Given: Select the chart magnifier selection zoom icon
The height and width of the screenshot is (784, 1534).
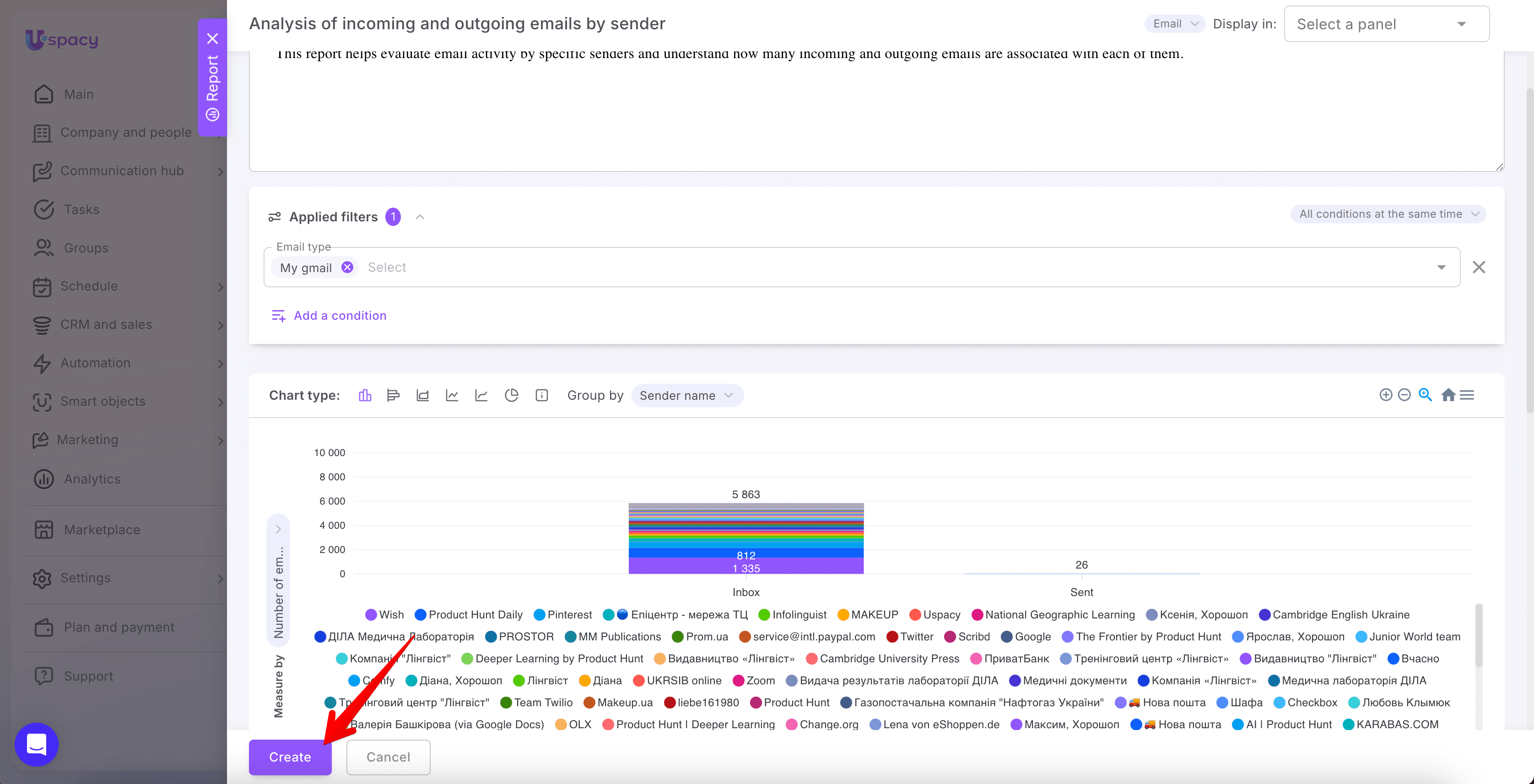Looking at the screenshot, I should pyautogui.click(x=1426, y=395).
